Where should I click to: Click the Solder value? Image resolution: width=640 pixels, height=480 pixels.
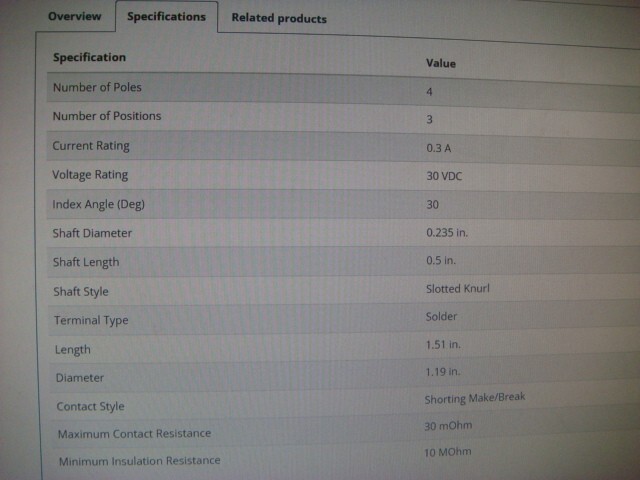pyautogui.click(x=441, y=317)
